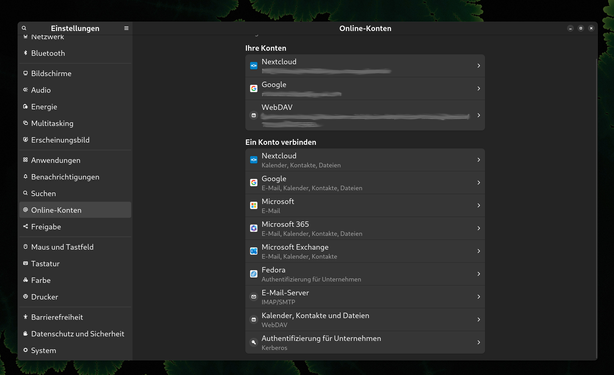Click the System gear icon

tap(25, 350)
